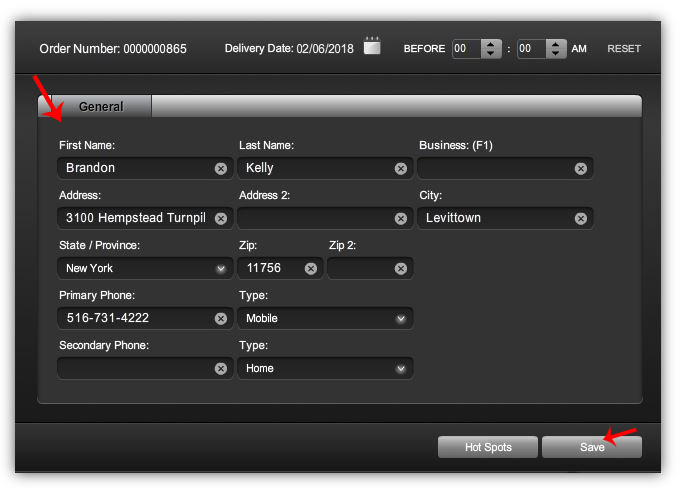Screen dimensions: 688x500
Task: Click the Delivery Date: 02/06/2018 text
Action: [289, 48]
